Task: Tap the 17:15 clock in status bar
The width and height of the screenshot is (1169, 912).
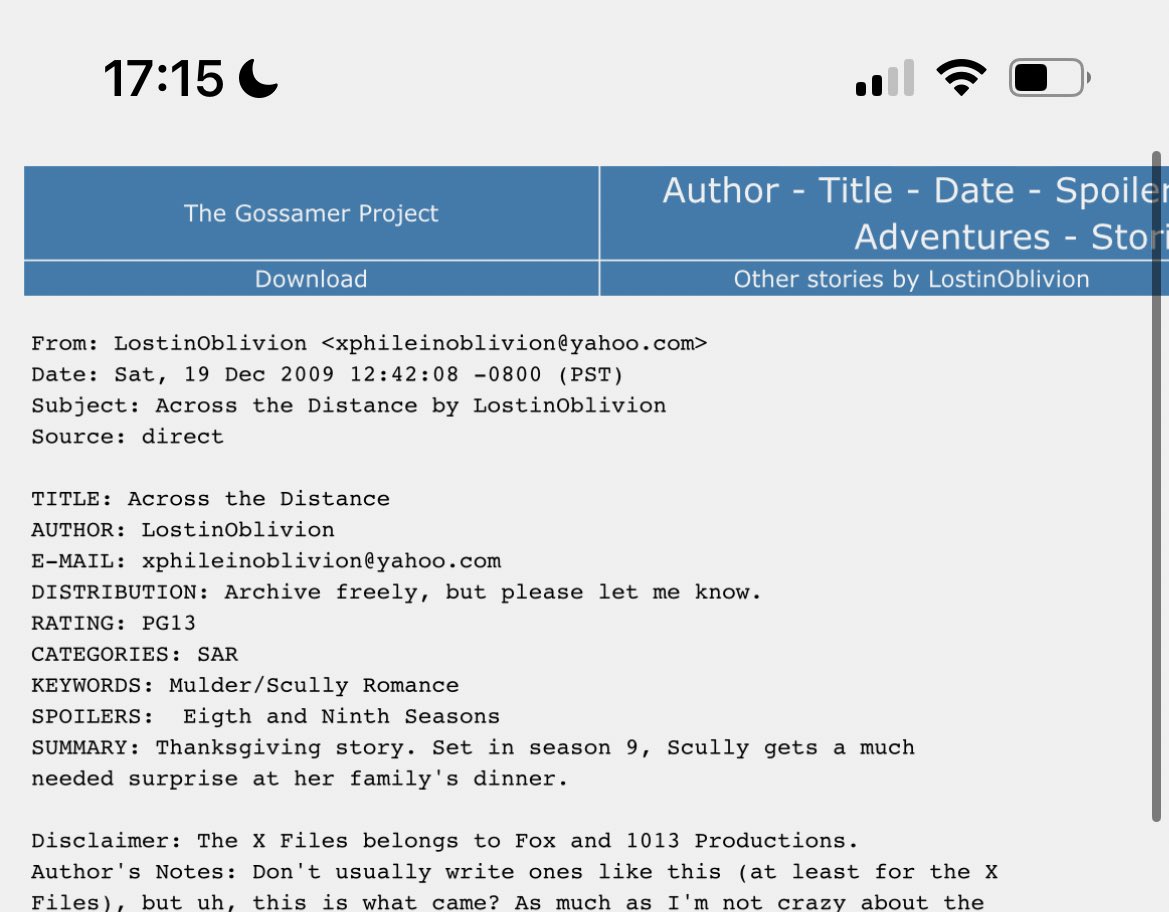Action: 164,78
